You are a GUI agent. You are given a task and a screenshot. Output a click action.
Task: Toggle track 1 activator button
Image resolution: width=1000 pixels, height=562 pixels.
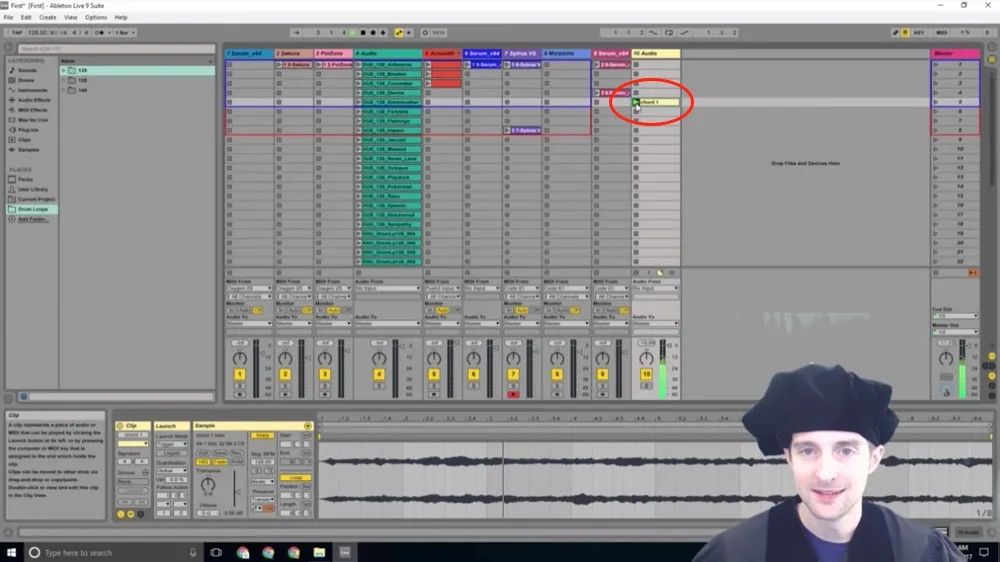[239, 374]
